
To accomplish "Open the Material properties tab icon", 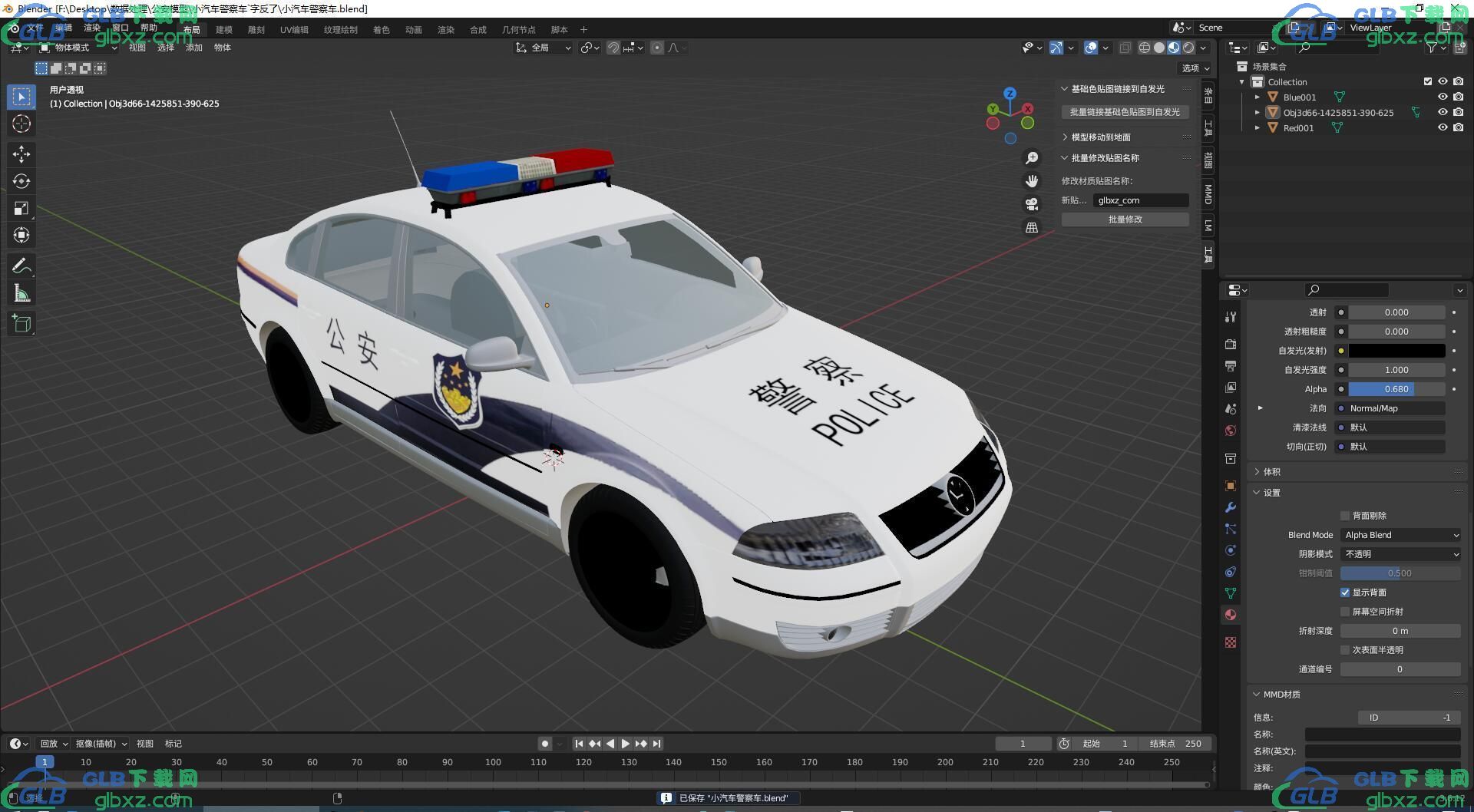I will coord(1231,615).
